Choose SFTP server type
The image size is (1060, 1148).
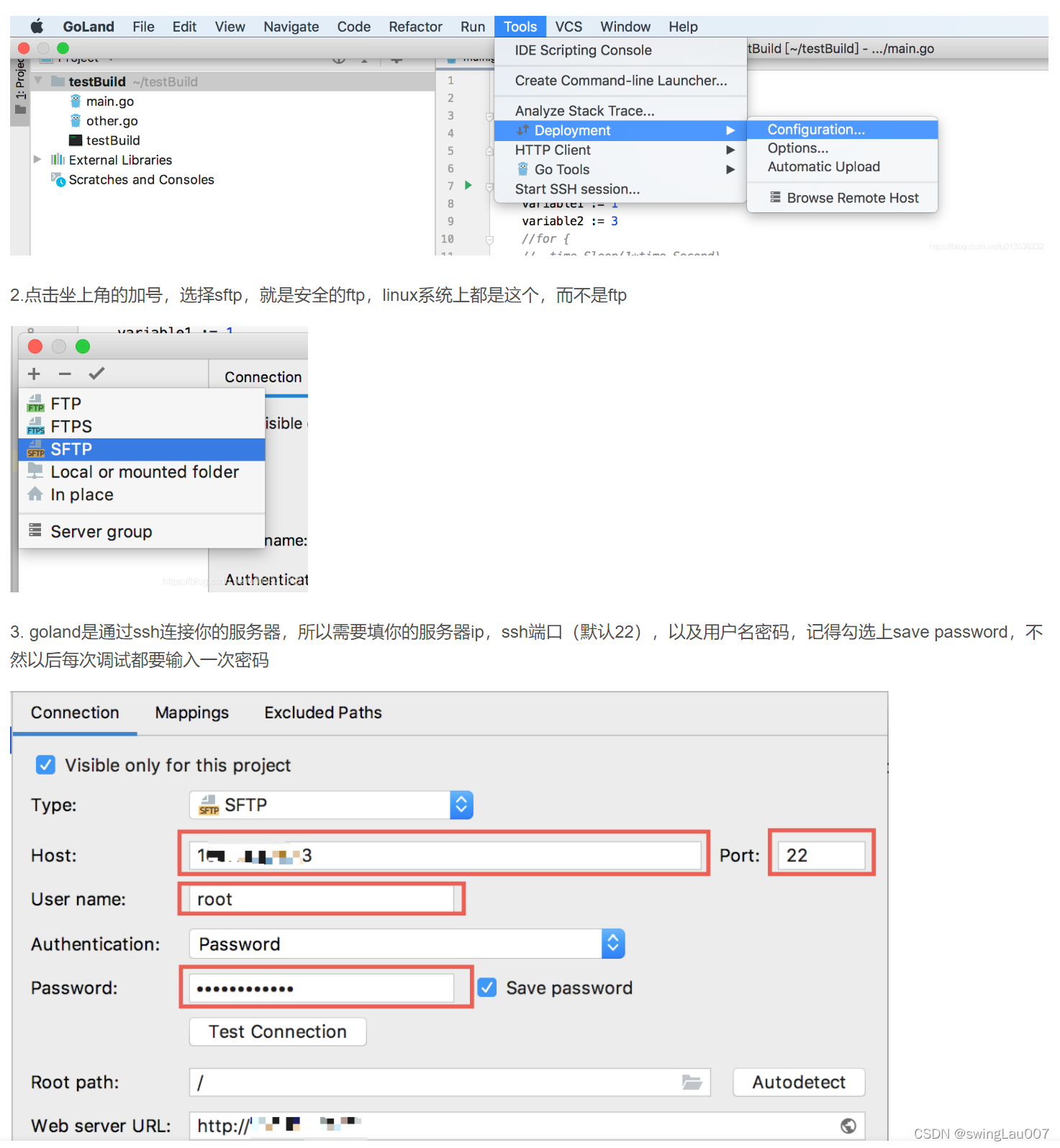coord(142,449)
